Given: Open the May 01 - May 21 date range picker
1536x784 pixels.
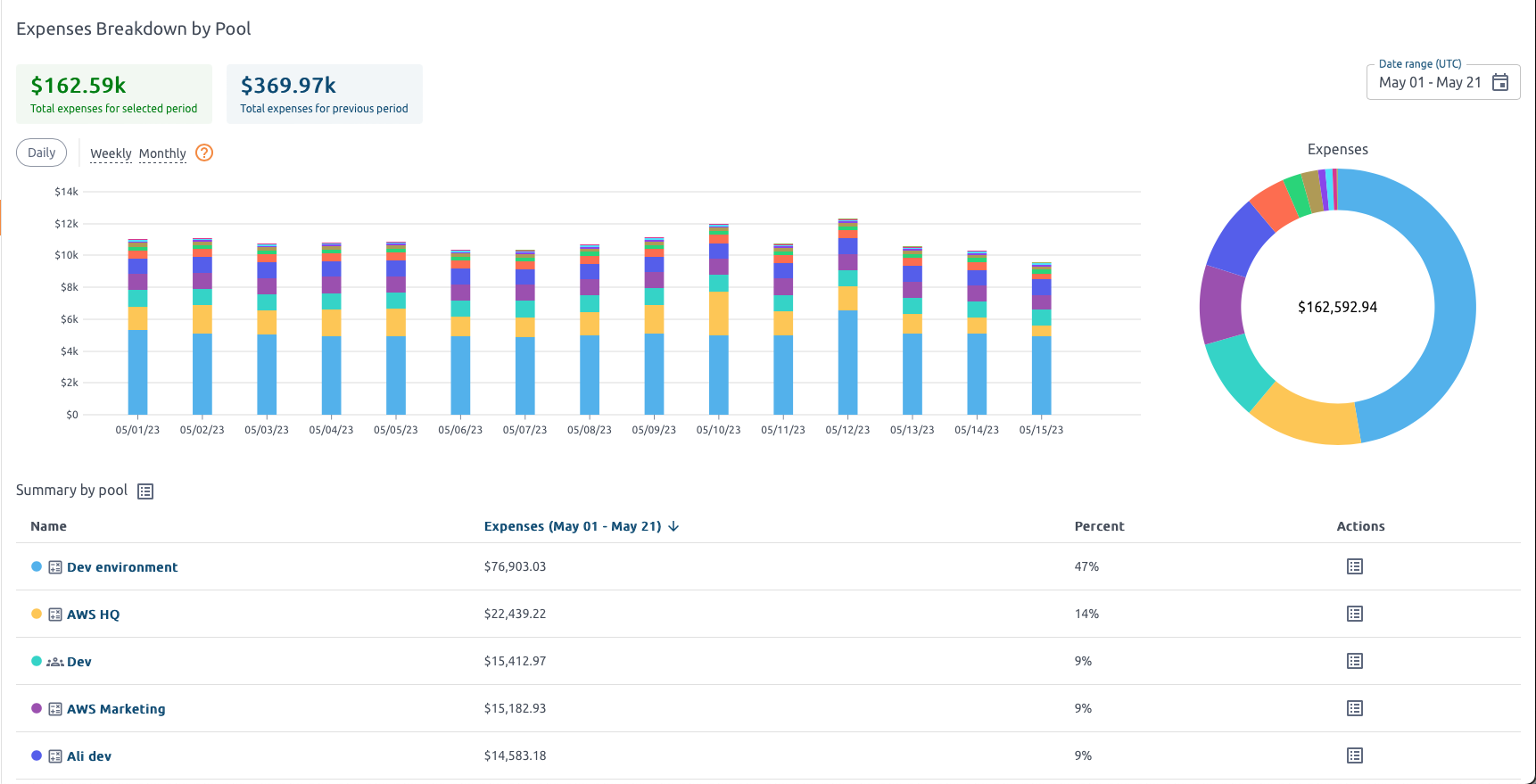Looking at the screenshot, I should click(x=1429, y=82).
